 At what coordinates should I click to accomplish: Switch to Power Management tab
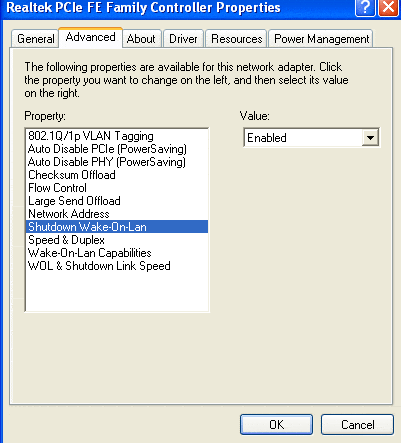(x=321, y=39)
